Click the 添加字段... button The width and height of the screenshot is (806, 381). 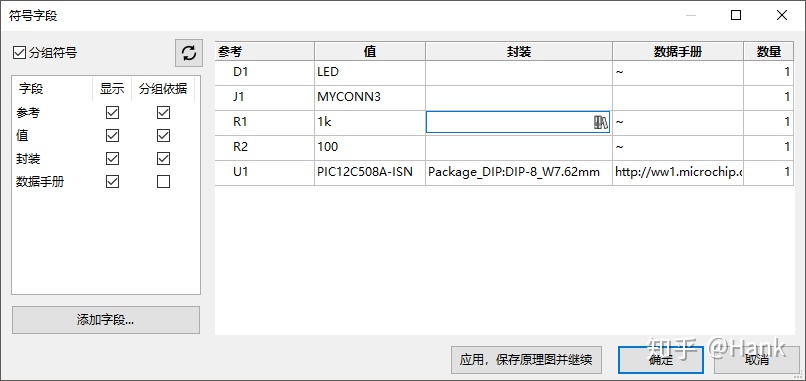(105, 320)
